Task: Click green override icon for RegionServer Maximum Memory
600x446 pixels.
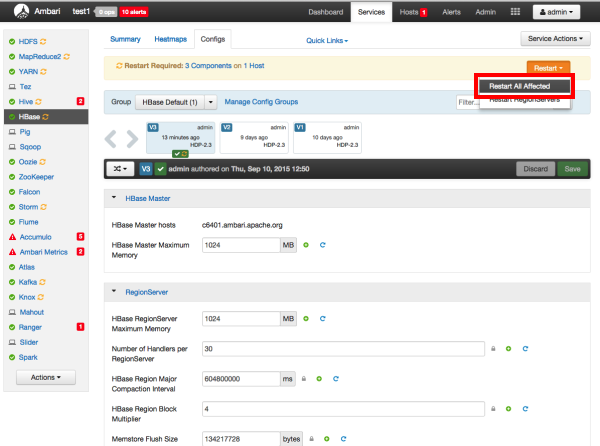Action: (x=307, y=319)
